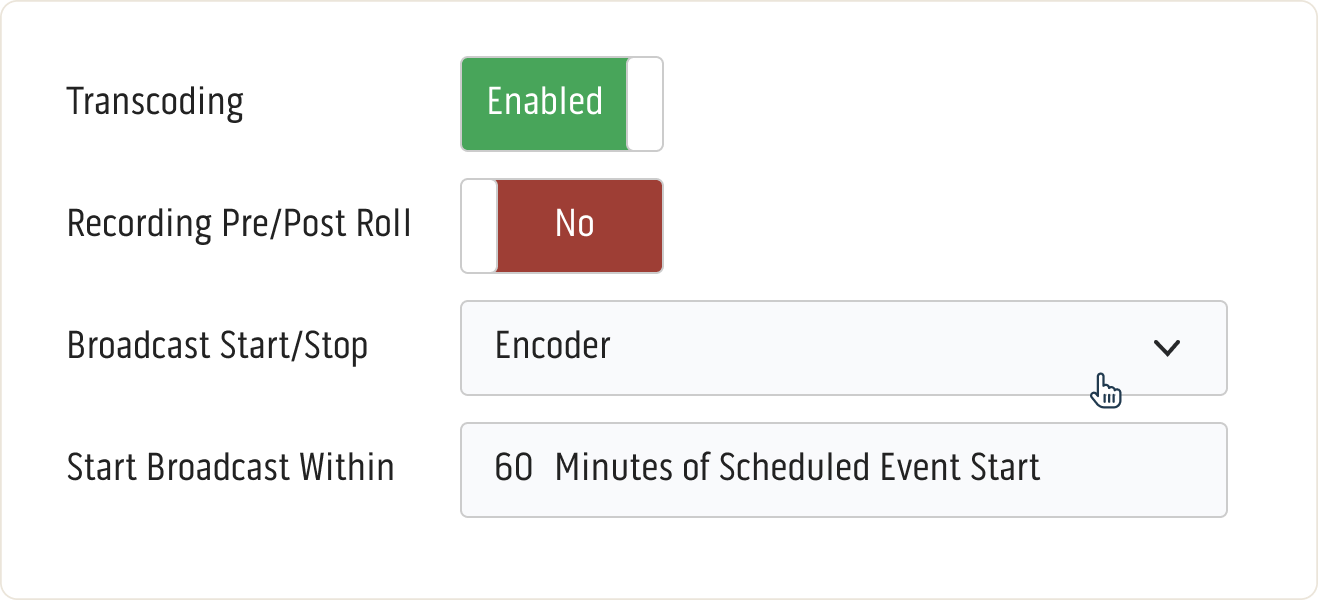The width and height of the screenshot is (1318, 600).
Task: Select the Start Broadcast Within value field
Action: [x=843, y=468]
